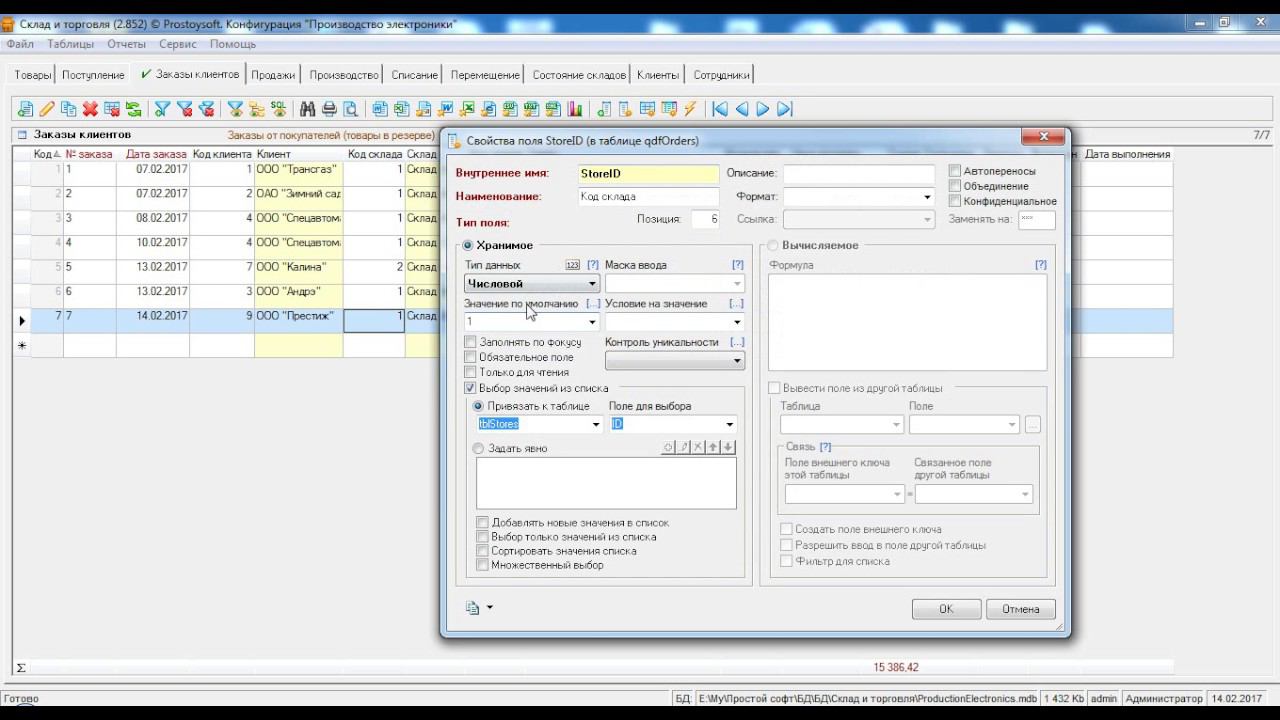Image resolution: width=1280 pixels, height=720 pixels.
Task: Click the duplicate record icon
Action: (x=68, y=109)
